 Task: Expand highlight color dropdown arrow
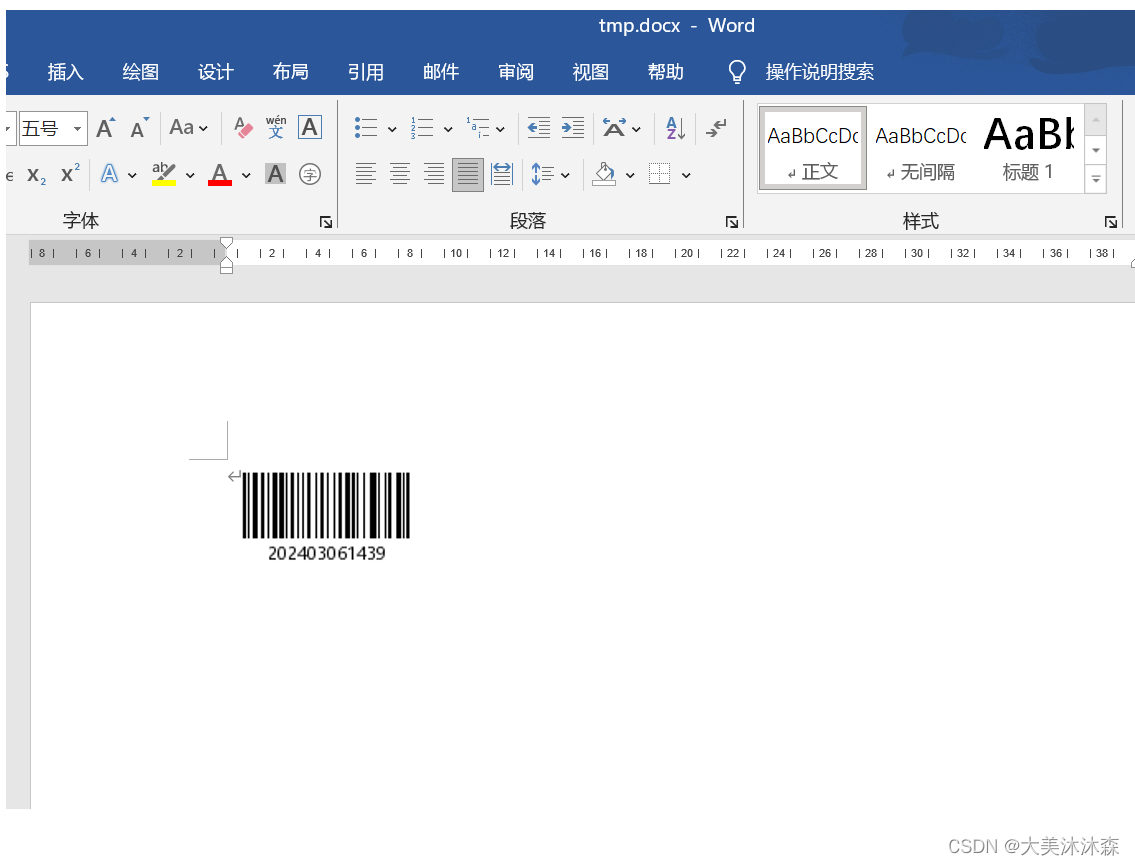pyautogui.click(x=190, y=175)
